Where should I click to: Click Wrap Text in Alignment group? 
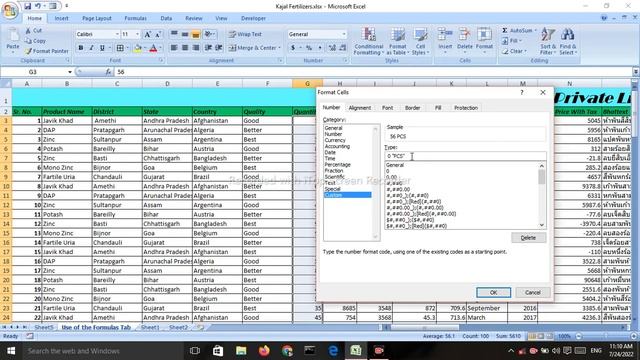245,34
